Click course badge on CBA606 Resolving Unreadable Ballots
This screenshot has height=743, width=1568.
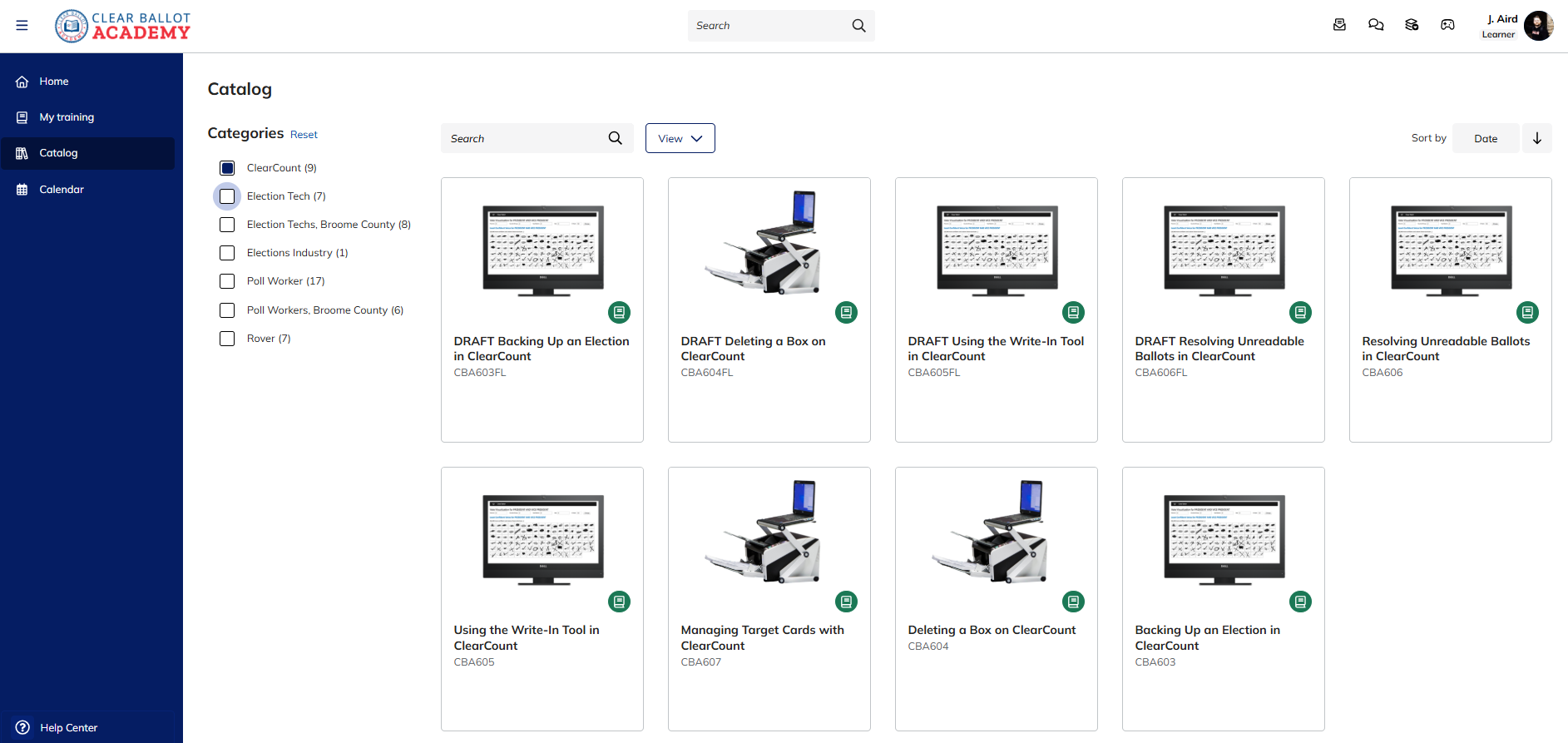(1527, 312)
